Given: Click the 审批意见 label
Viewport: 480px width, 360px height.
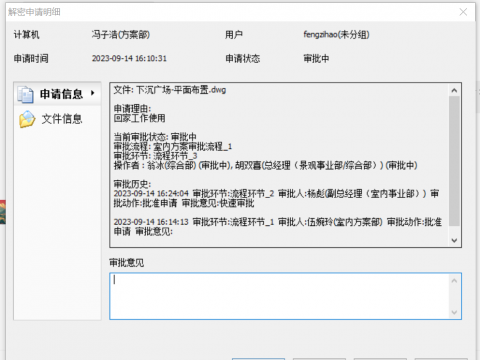Looking at the screenshot, I should point(127,263).
